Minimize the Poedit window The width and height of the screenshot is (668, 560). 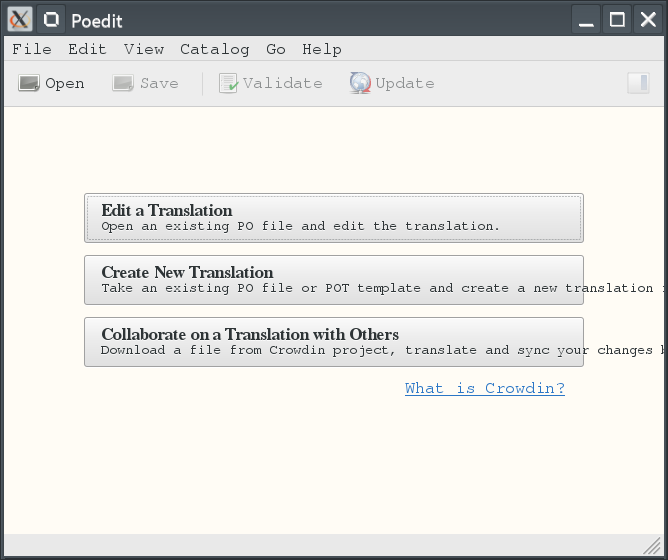586,19
